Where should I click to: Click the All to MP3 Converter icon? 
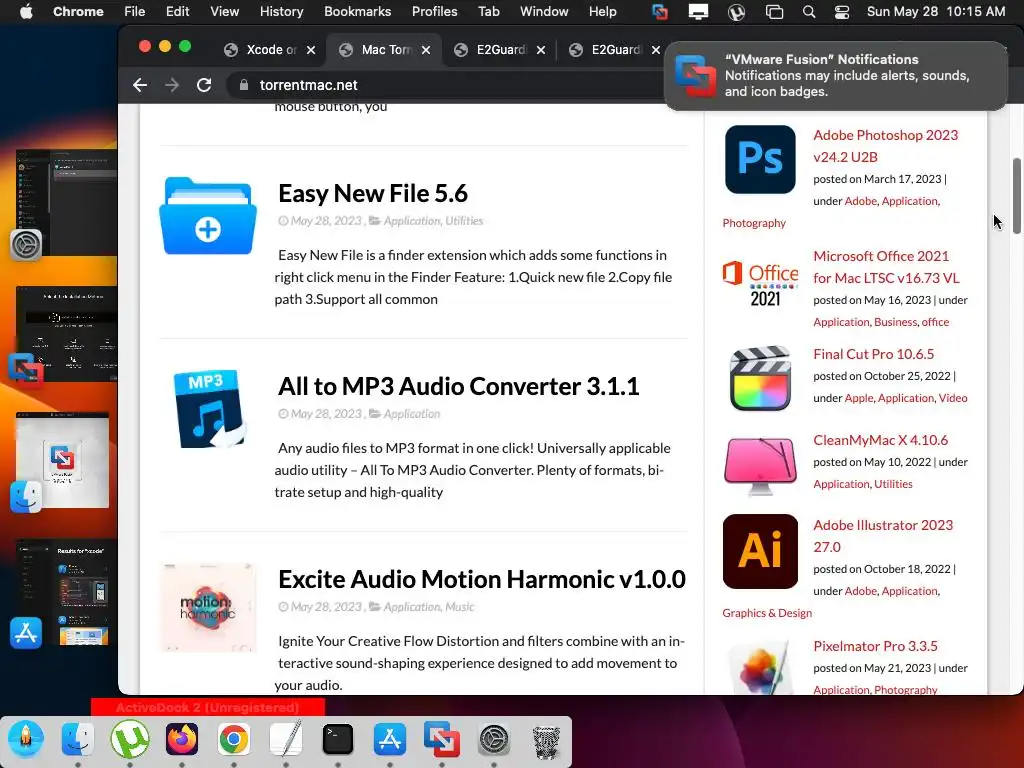(x=210, y=409)
